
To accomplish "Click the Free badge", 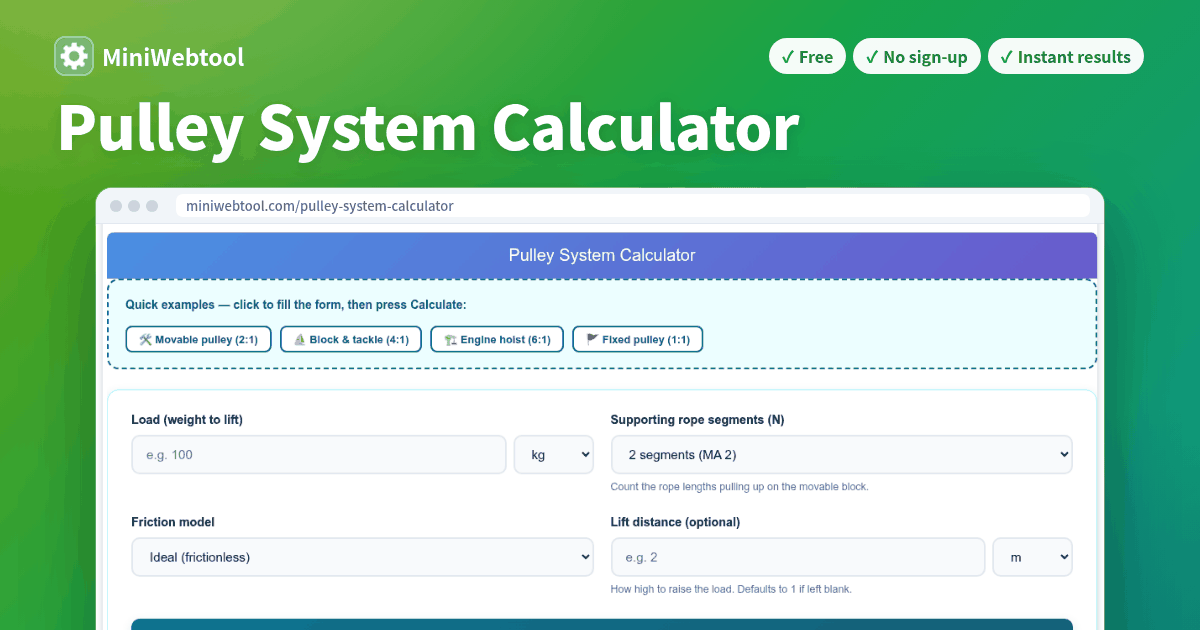I will click(x=807, y=57).
